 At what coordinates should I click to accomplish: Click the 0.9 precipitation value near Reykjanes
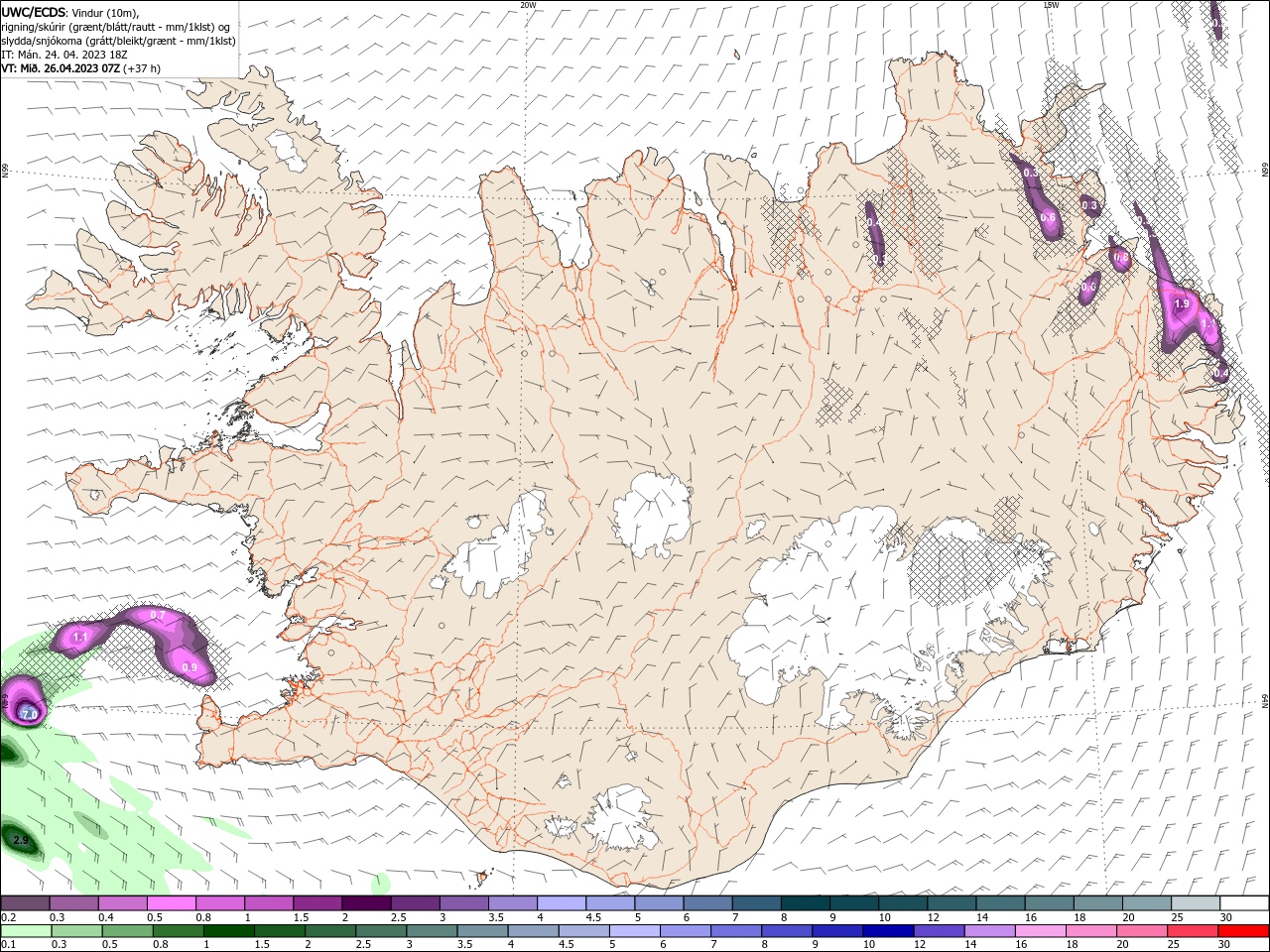190,668
